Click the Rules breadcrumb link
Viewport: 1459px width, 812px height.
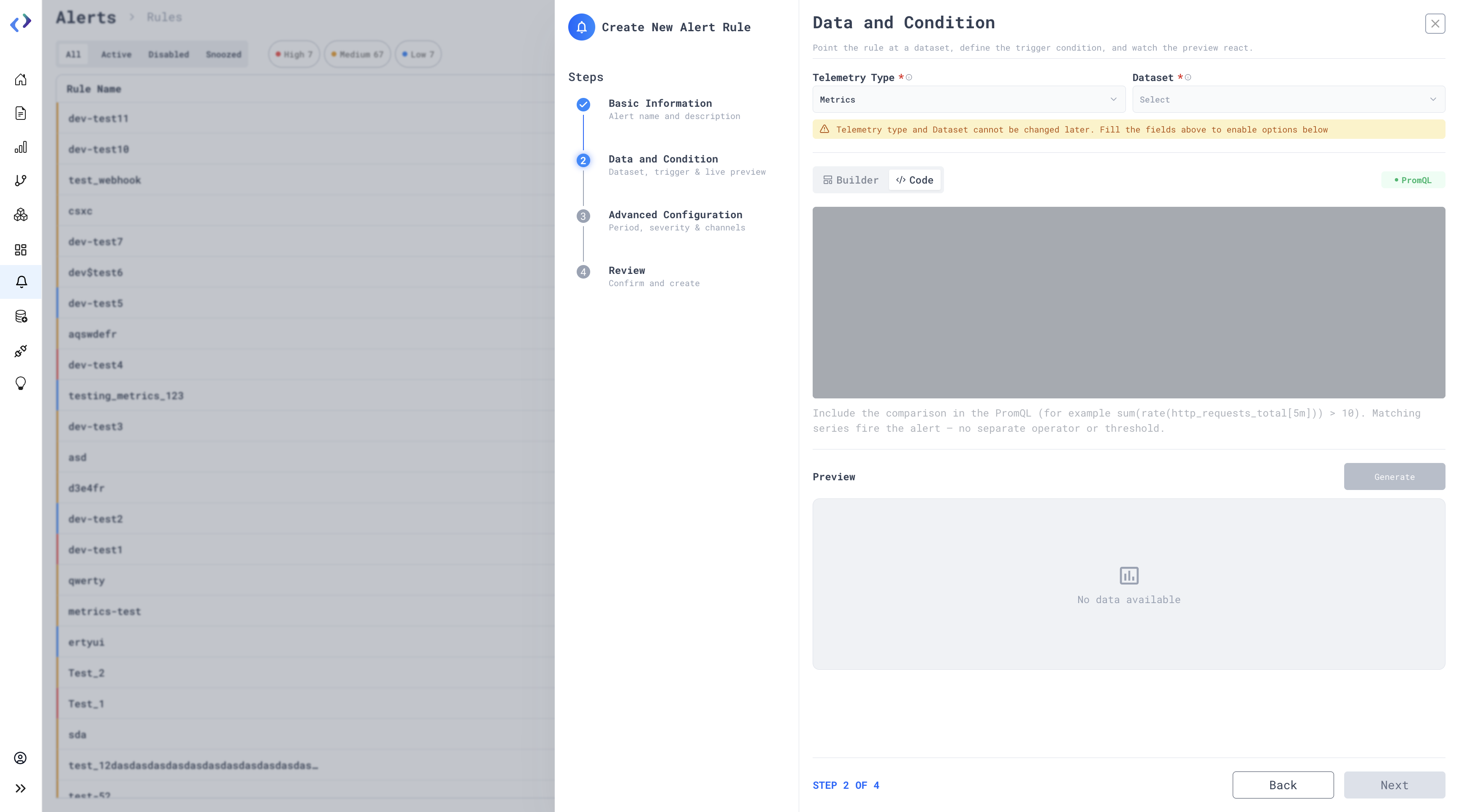(164, 17)
